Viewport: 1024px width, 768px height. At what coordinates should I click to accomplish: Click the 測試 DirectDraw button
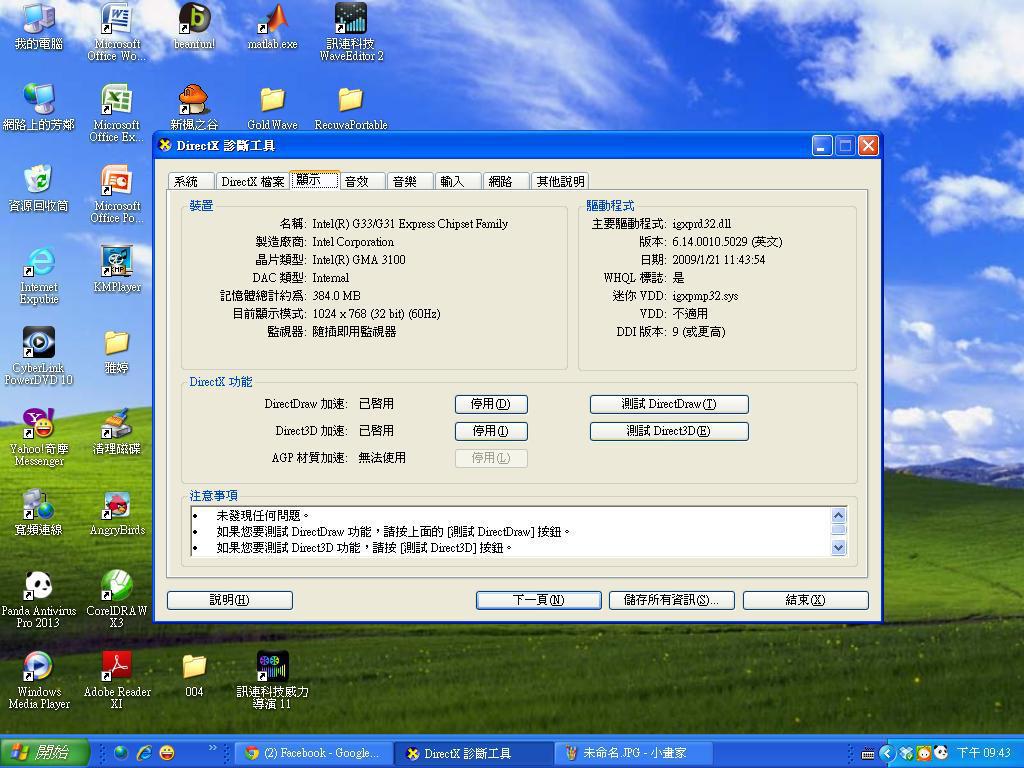(x=668, y=404)
